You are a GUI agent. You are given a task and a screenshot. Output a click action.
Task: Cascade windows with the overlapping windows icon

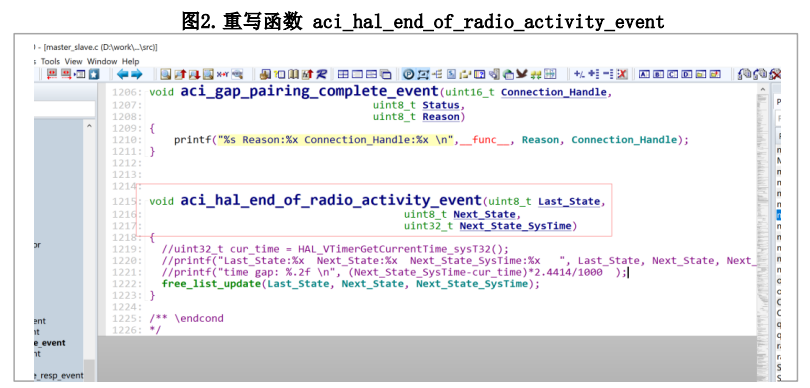[x=386, y=74]
